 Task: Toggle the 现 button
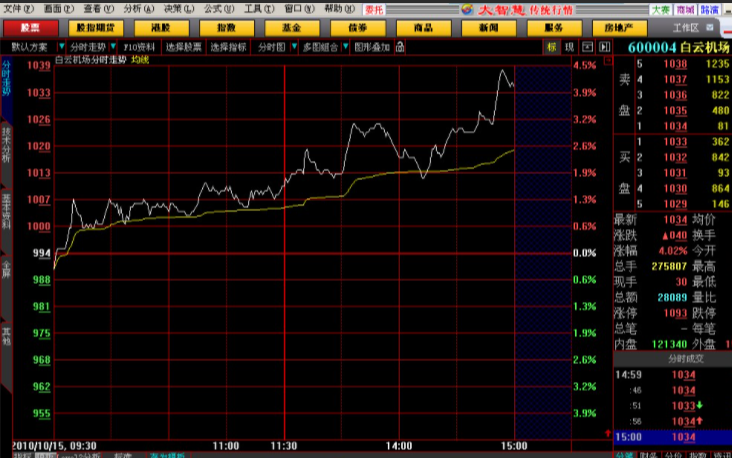tap(569, 47)
